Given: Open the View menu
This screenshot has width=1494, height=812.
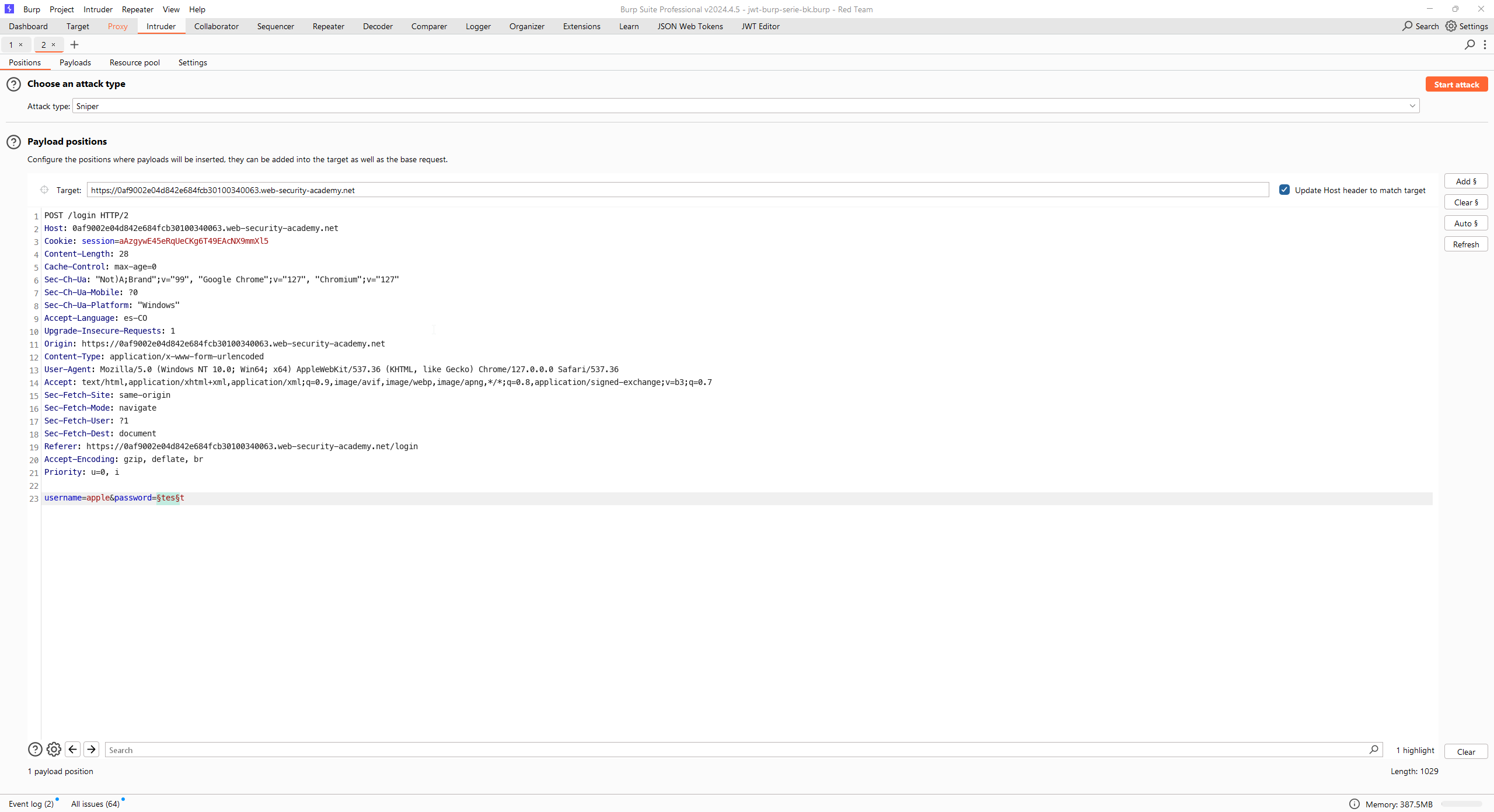Looking at the screenshot, I should tap(171, 9).
